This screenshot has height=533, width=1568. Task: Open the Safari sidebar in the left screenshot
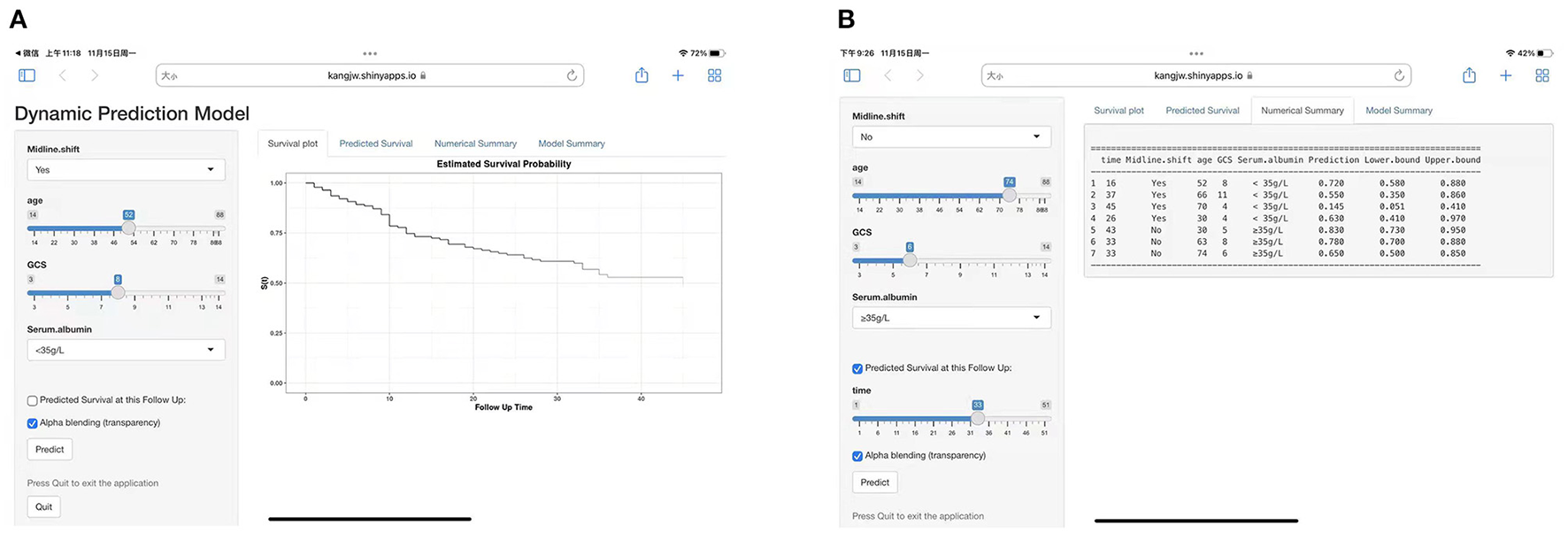tap(27, 75)
